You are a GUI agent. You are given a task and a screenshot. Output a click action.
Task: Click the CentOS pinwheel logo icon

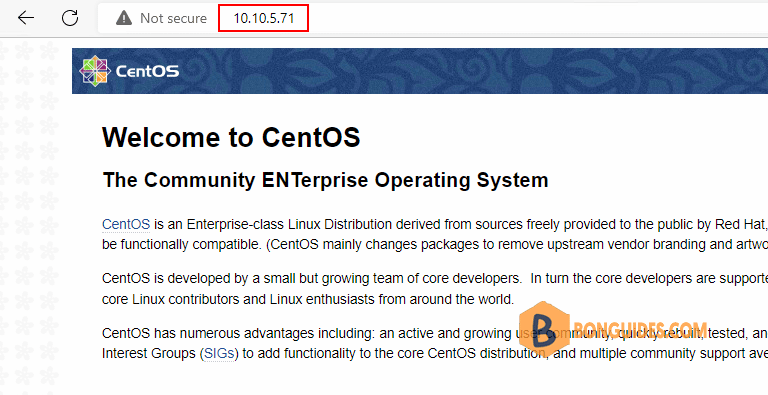click(x=95, y=71)
